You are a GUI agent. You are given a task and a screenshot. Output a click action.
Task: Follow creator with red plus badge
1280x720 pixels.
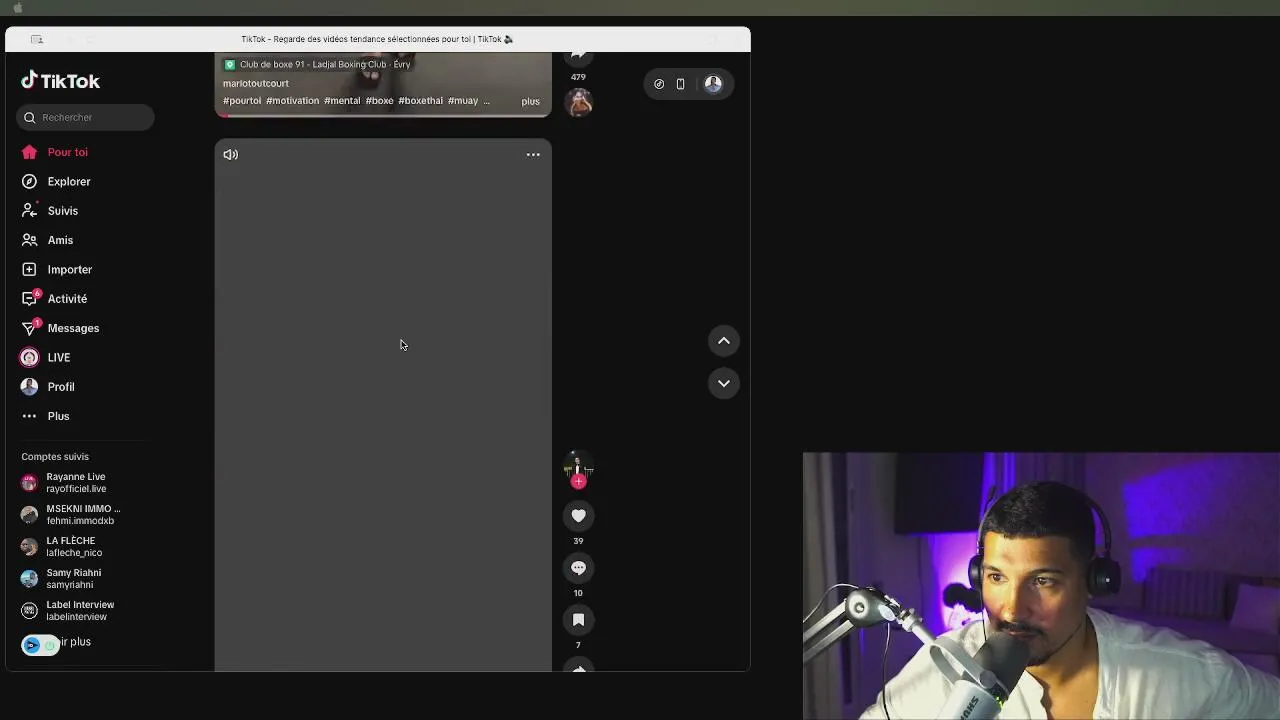578,482
